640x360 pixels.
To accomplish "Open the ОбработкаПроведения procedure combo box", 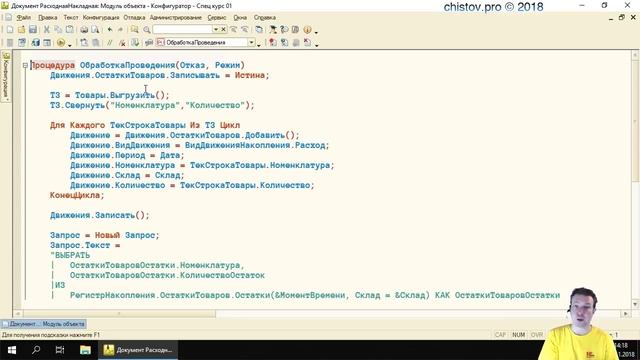I will pyautogui.click(x=206, y=42).
